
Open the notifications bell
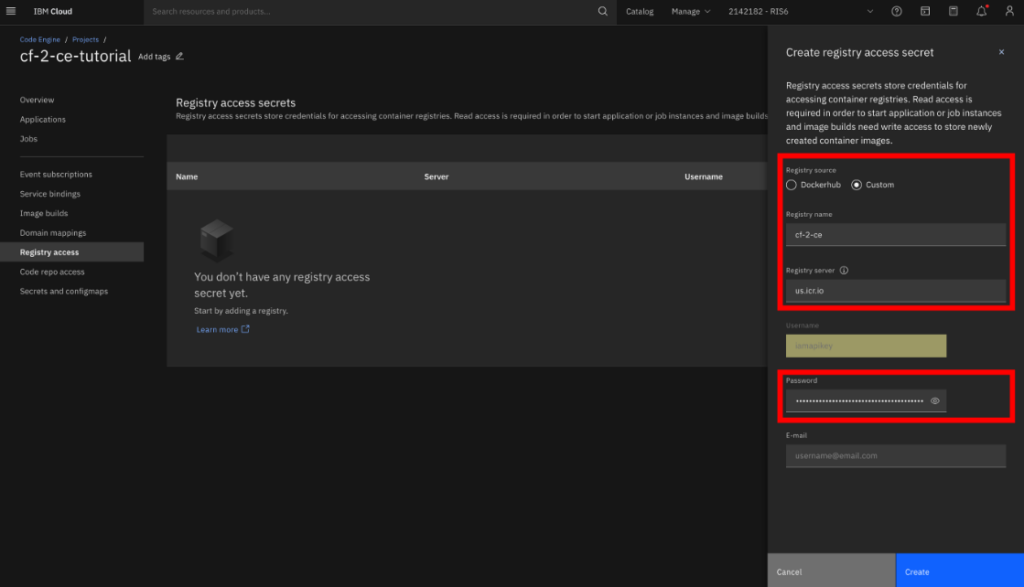click(982, 11)
